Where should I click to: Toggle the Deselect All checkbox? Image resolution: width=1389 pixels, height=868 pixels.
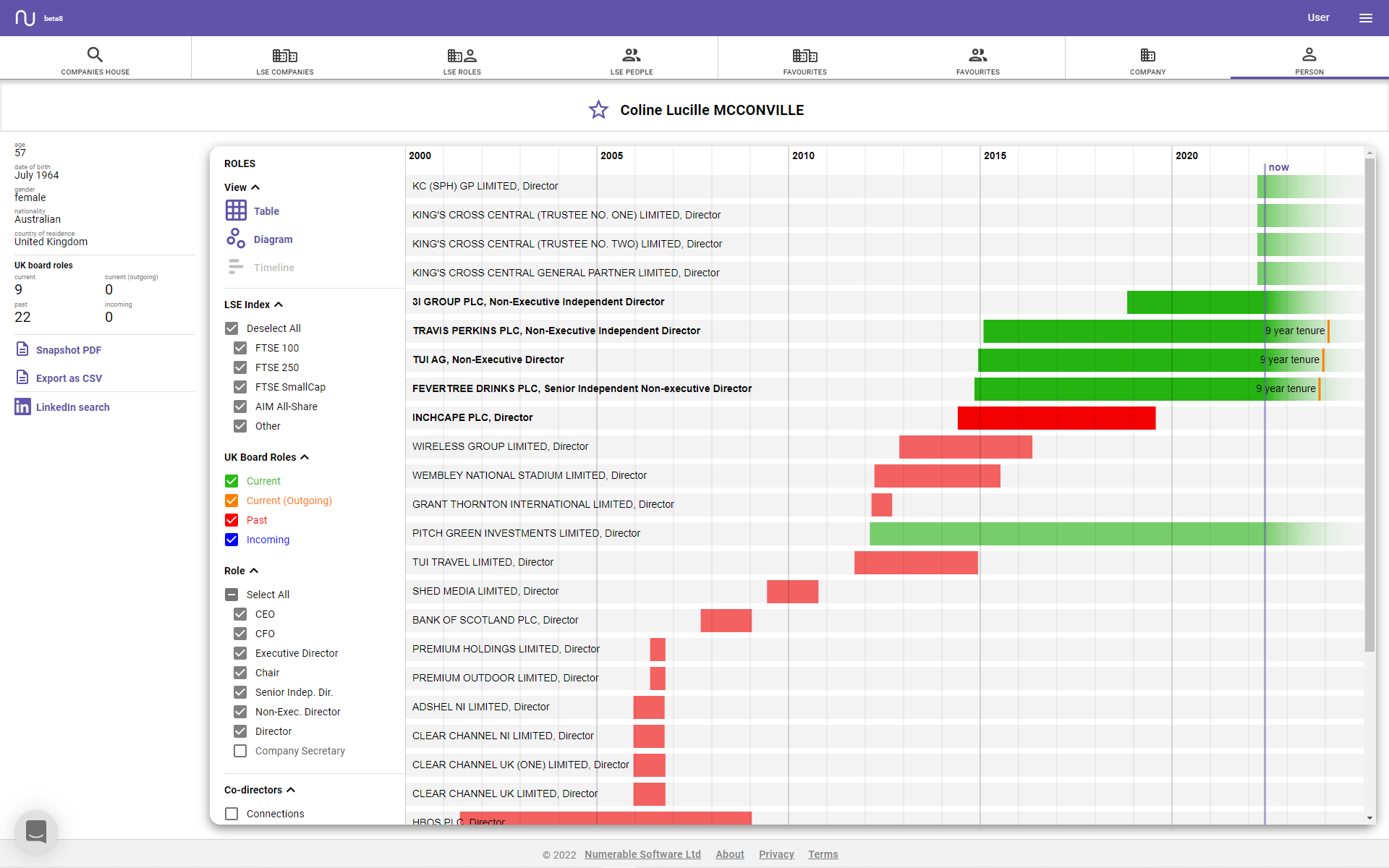[231, 328]
